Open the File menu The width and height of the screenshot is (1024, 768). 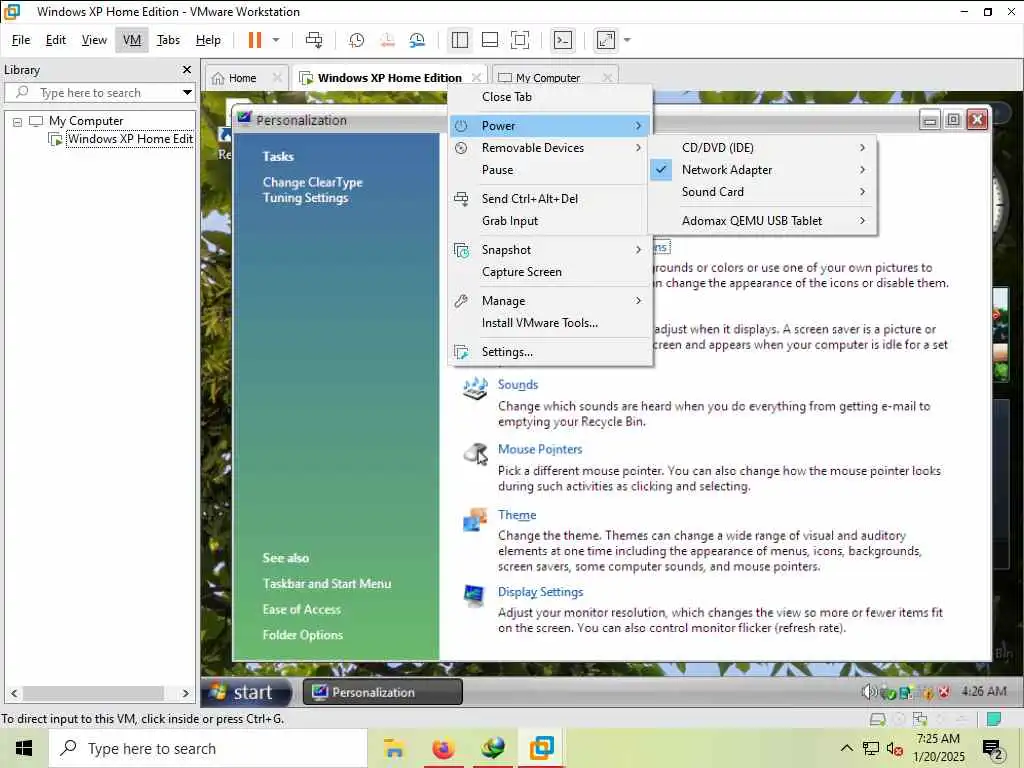click(21, 40)
